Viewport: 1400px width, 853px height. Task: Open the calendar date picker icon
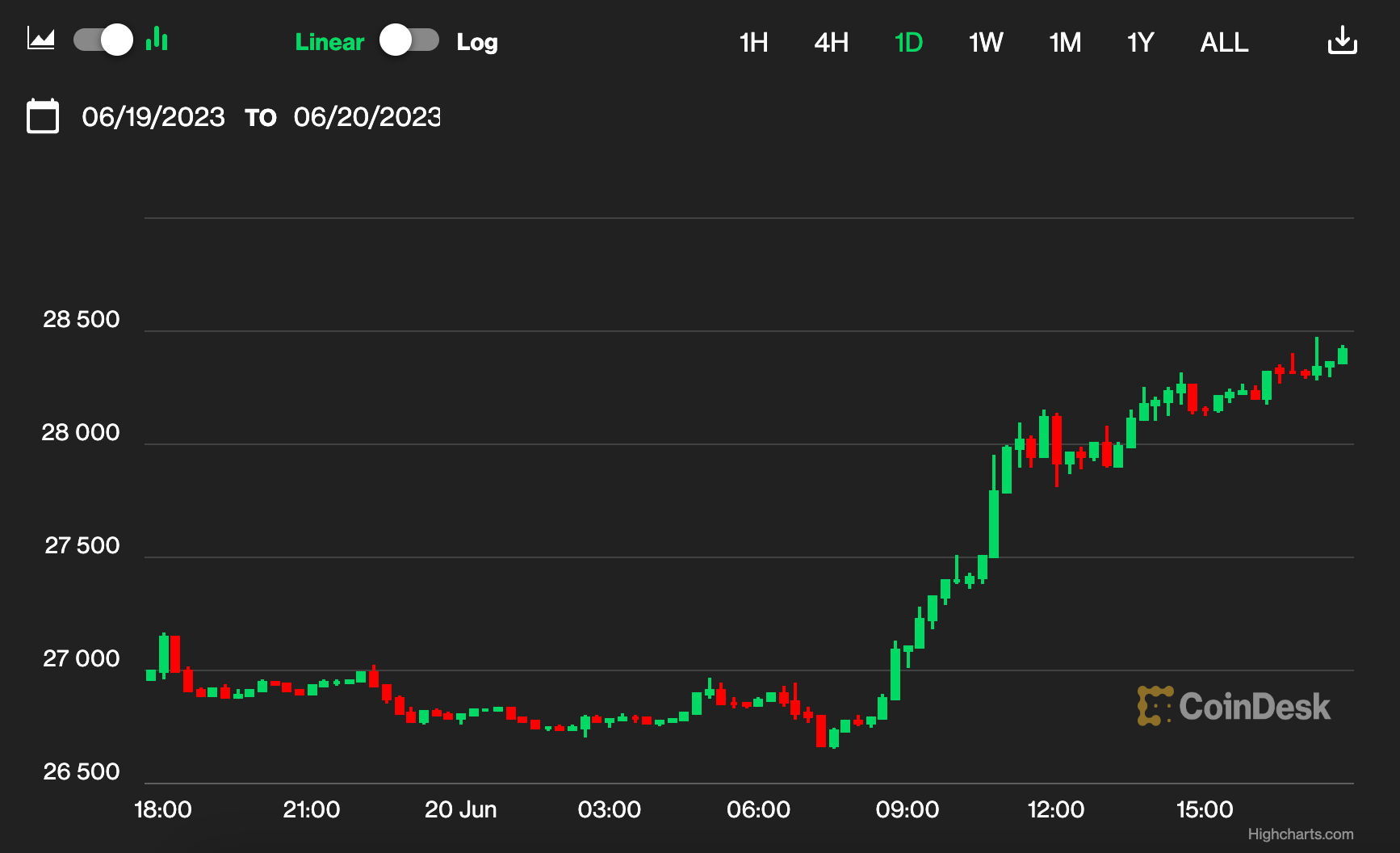[x=43, y=116]
